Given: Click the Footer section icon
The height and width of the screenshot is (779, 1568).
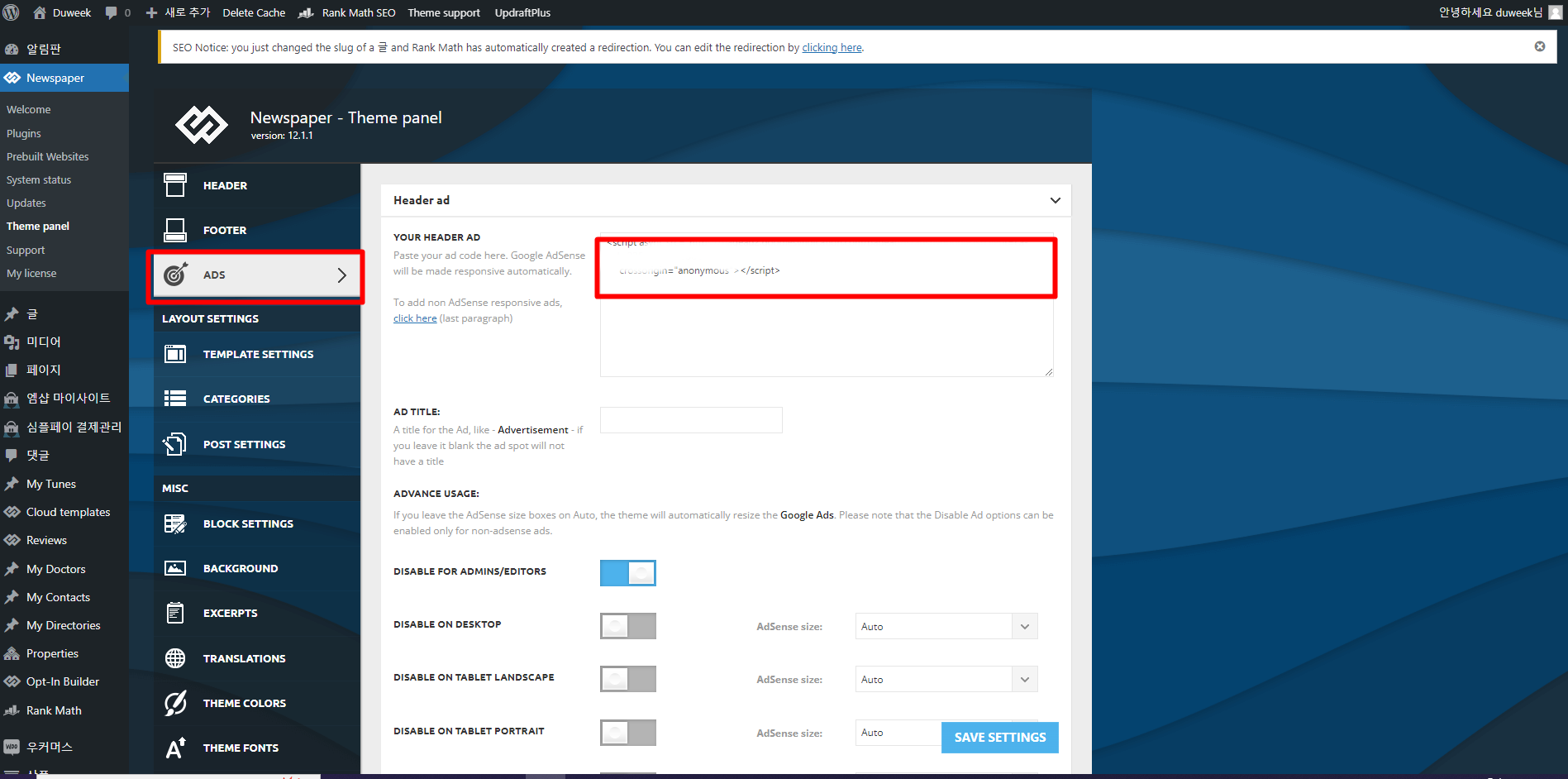Looking at the screenshot, I should [x=175, y=230].
